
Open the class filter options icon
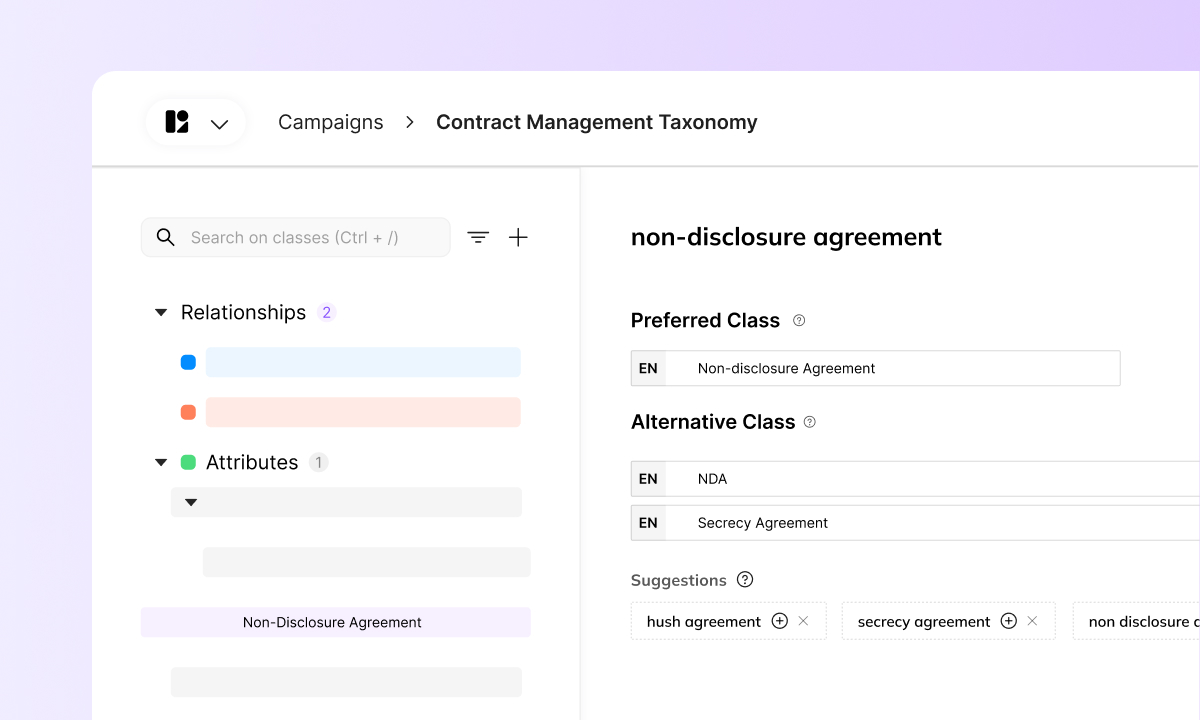[479, 237]
